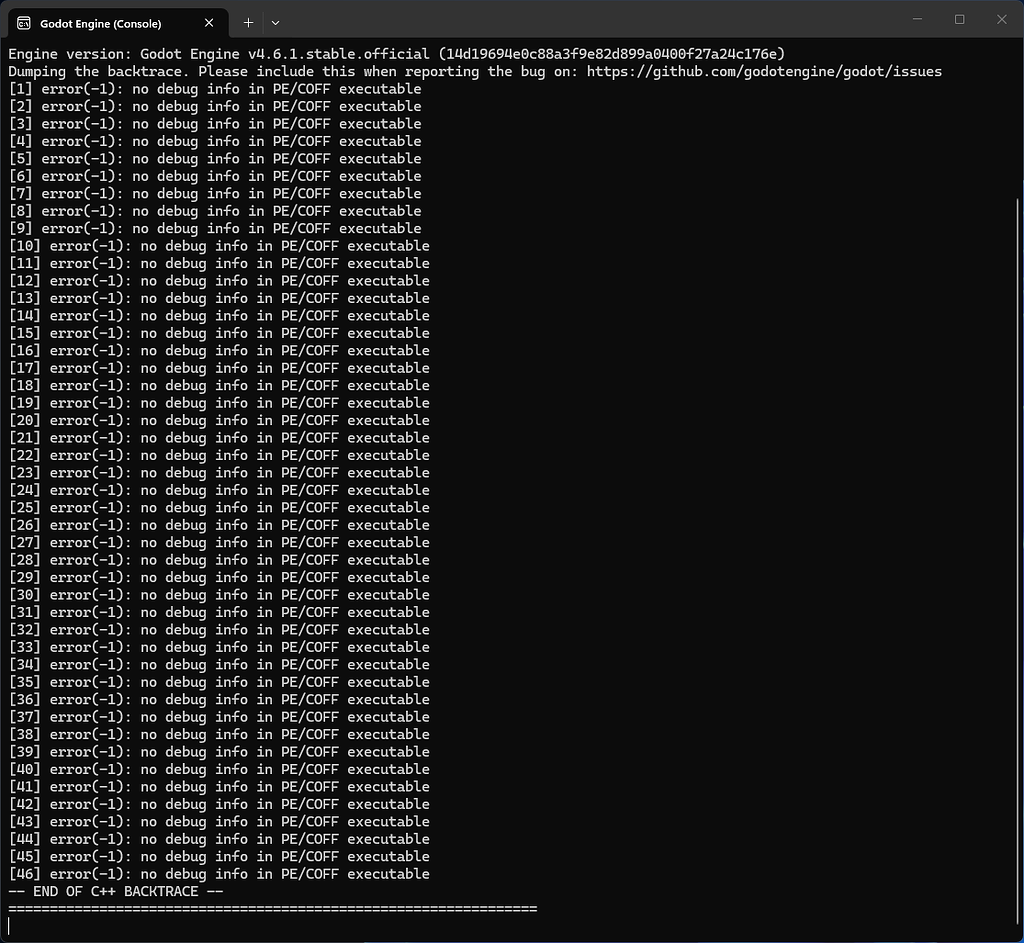Image resolution: width=1024 pixels, height=943 pixels.
Task: Click backtrace line [45]
Action: (219, 857)
